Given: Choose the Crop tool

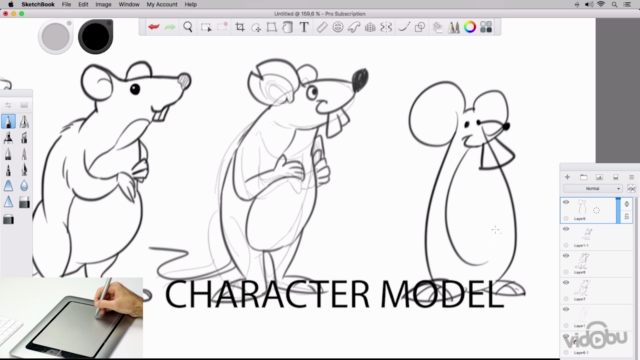Looking at the screenshot, I should pos(240,27).
